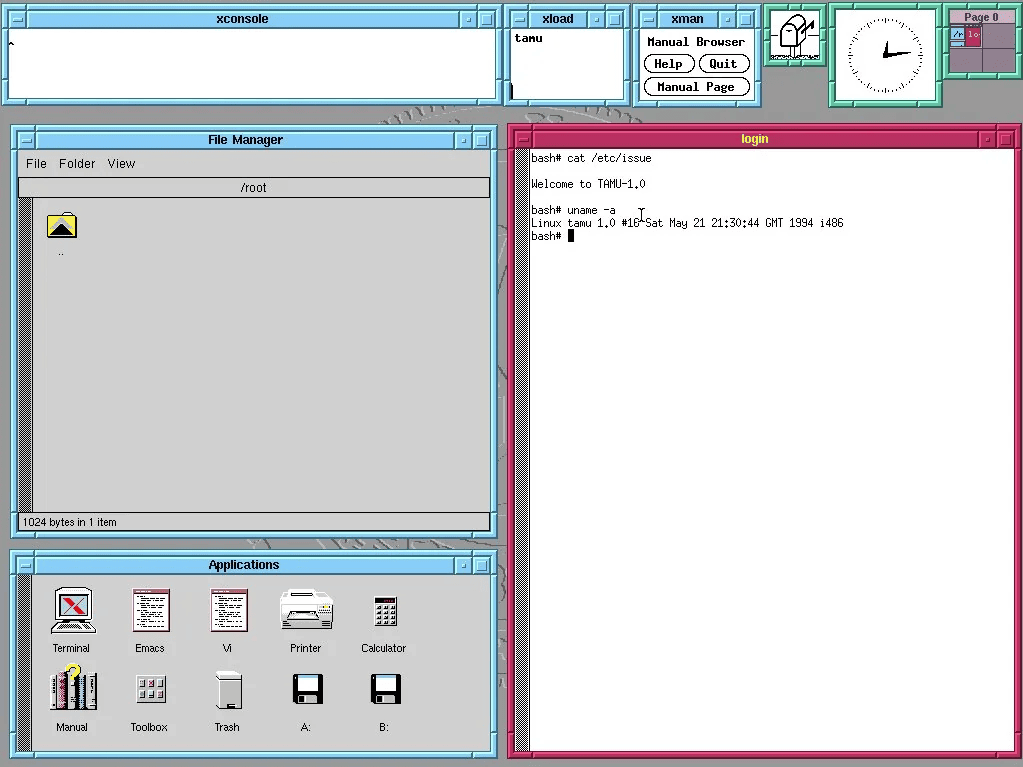Launch Emacs from Applications window
Image resolution: width=1023 pixels, height=767 pixels.
151,610
